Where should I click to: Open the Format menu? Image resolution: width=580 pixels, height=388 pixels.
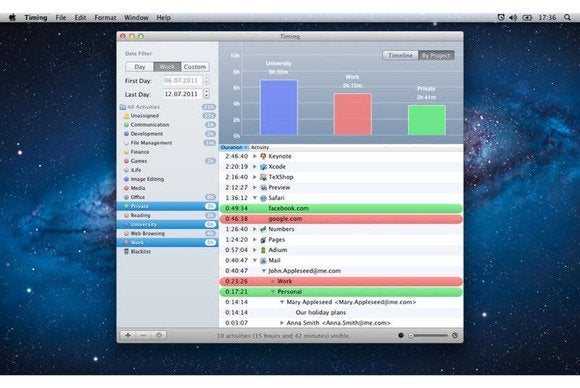105,17
